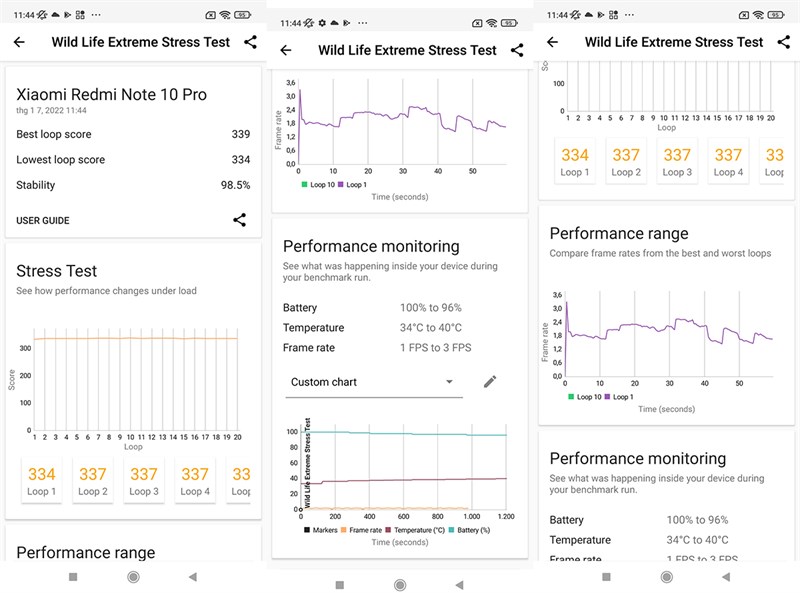Tap the back arrow on the middle screenshot
The width and height of the screenshot is (800, 593).
(x=287, y=50)
